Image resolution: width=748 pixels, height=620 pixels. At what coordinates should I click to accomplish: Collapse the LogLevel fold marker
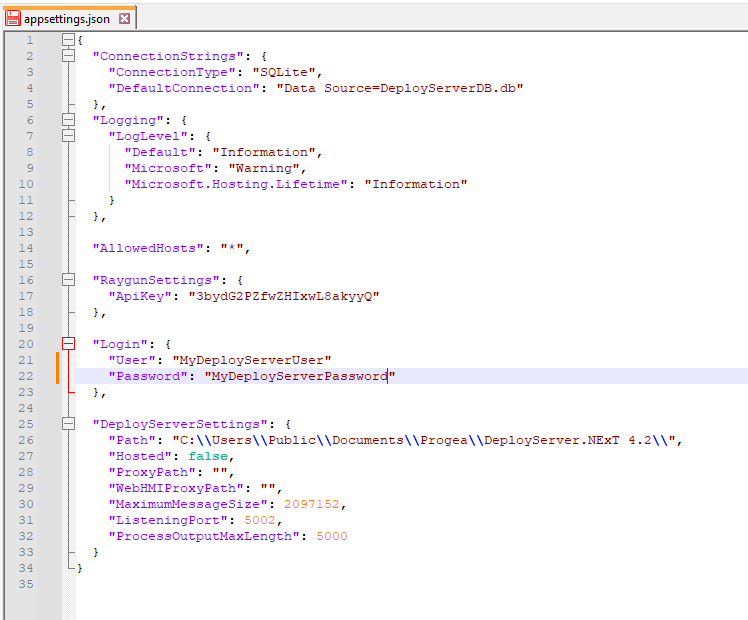(69, 136)
